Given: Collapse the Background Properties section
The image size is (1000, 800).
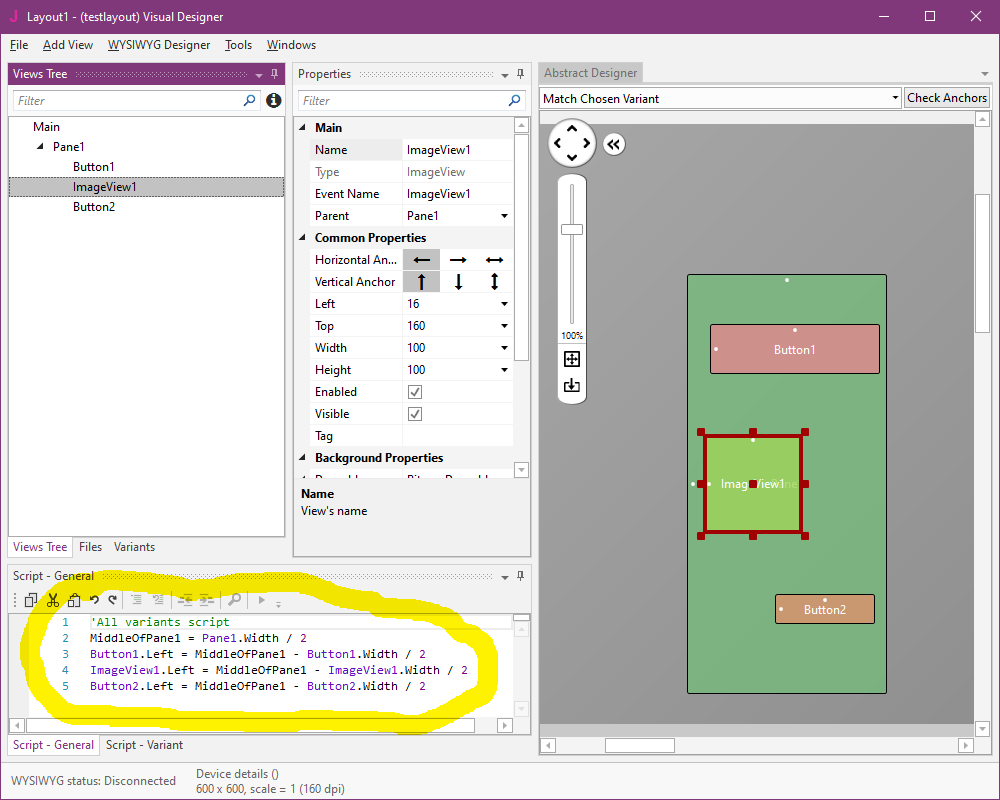Looking at the screenshot, I should click(x=303, y=457).
